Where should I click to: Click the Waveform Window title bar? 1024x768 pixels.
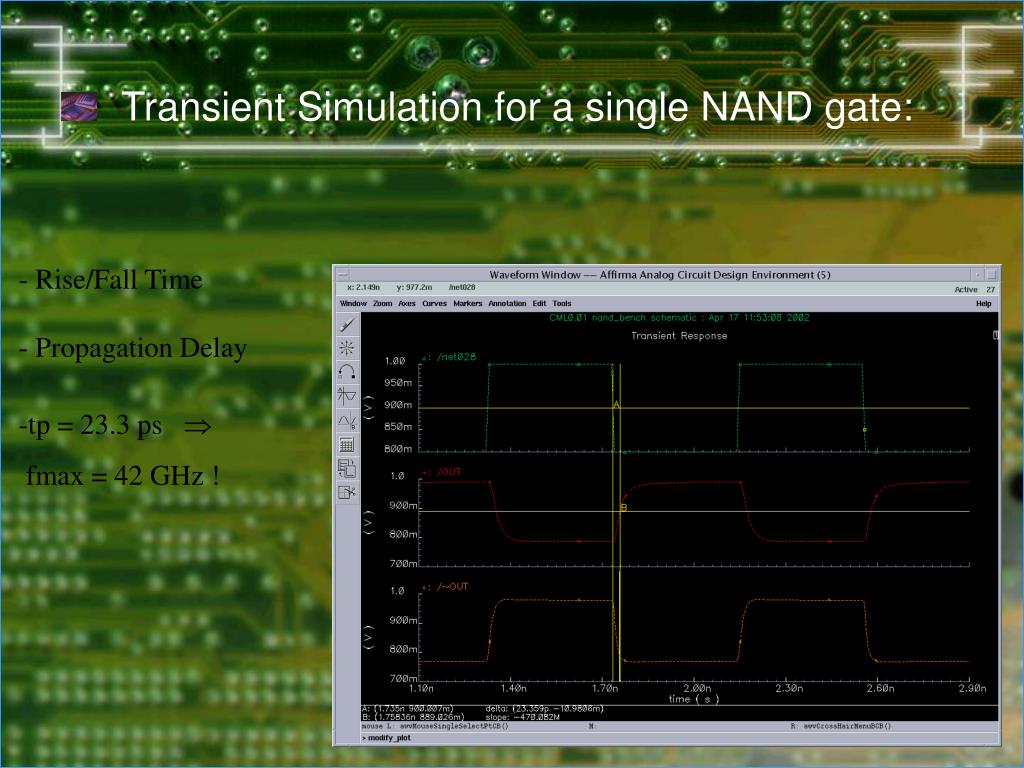coord(660,275)
